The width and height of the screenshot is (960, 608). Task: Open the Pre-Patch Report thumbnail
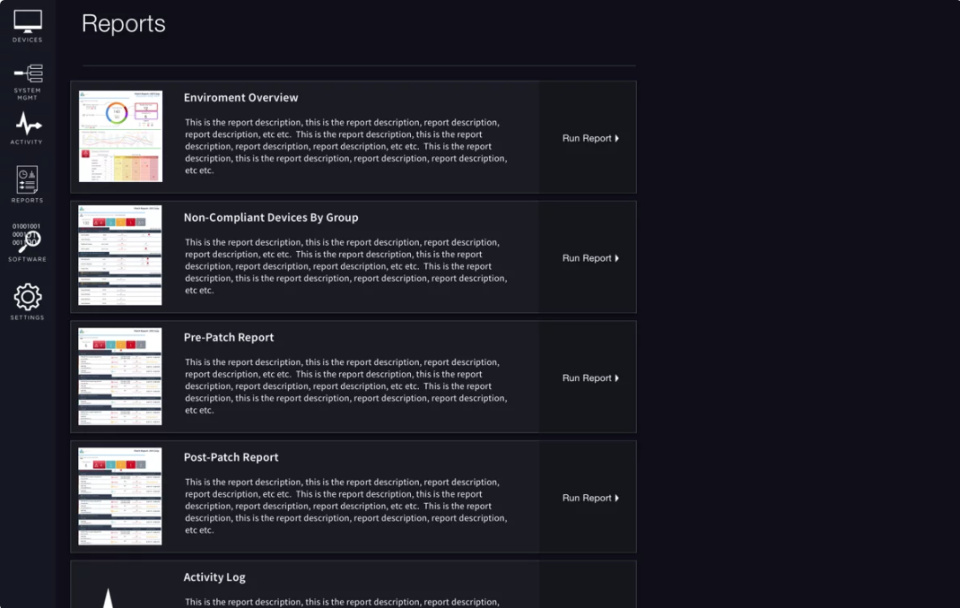click(x=120, y=376)
